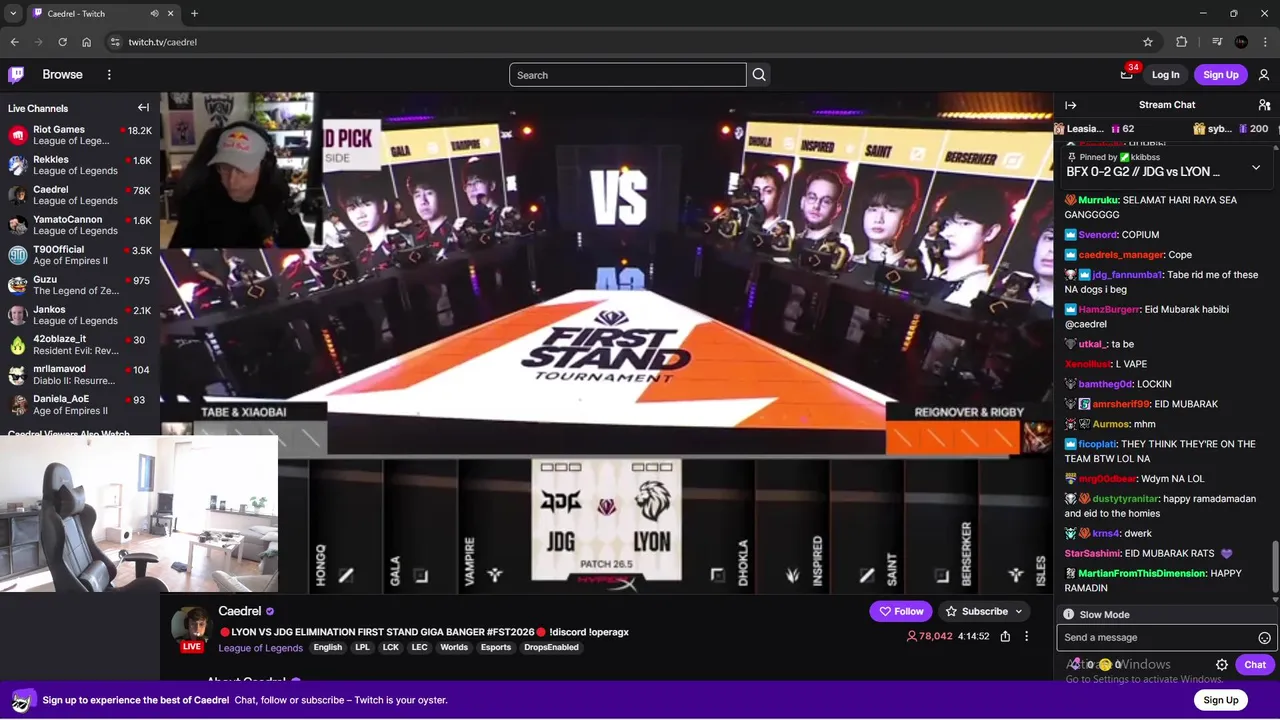Go to the Twitch home logo

16,75
